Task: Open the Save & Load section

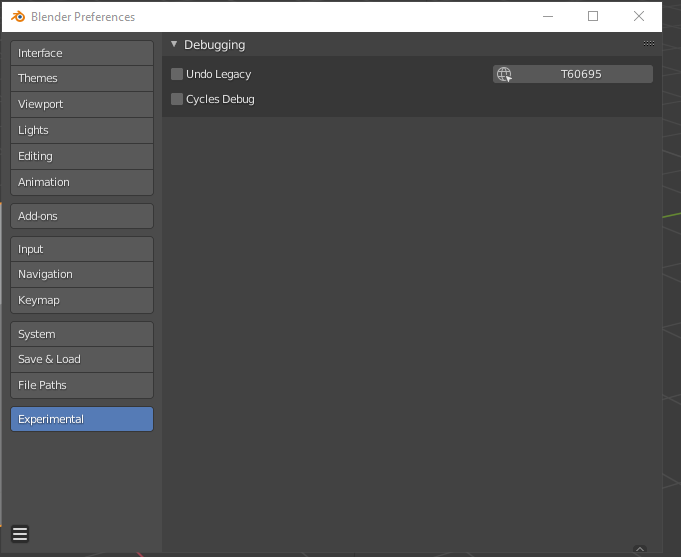Action: point(82,359)
